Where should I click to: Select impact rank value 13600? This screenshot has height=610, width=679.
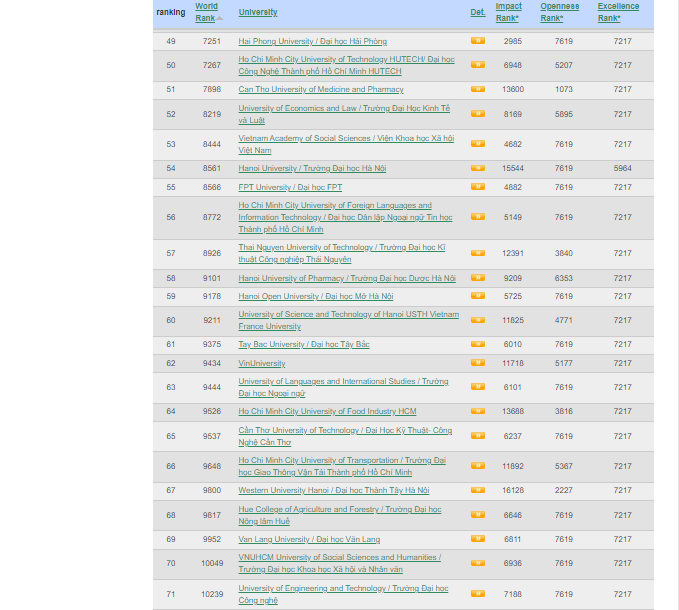513,89
